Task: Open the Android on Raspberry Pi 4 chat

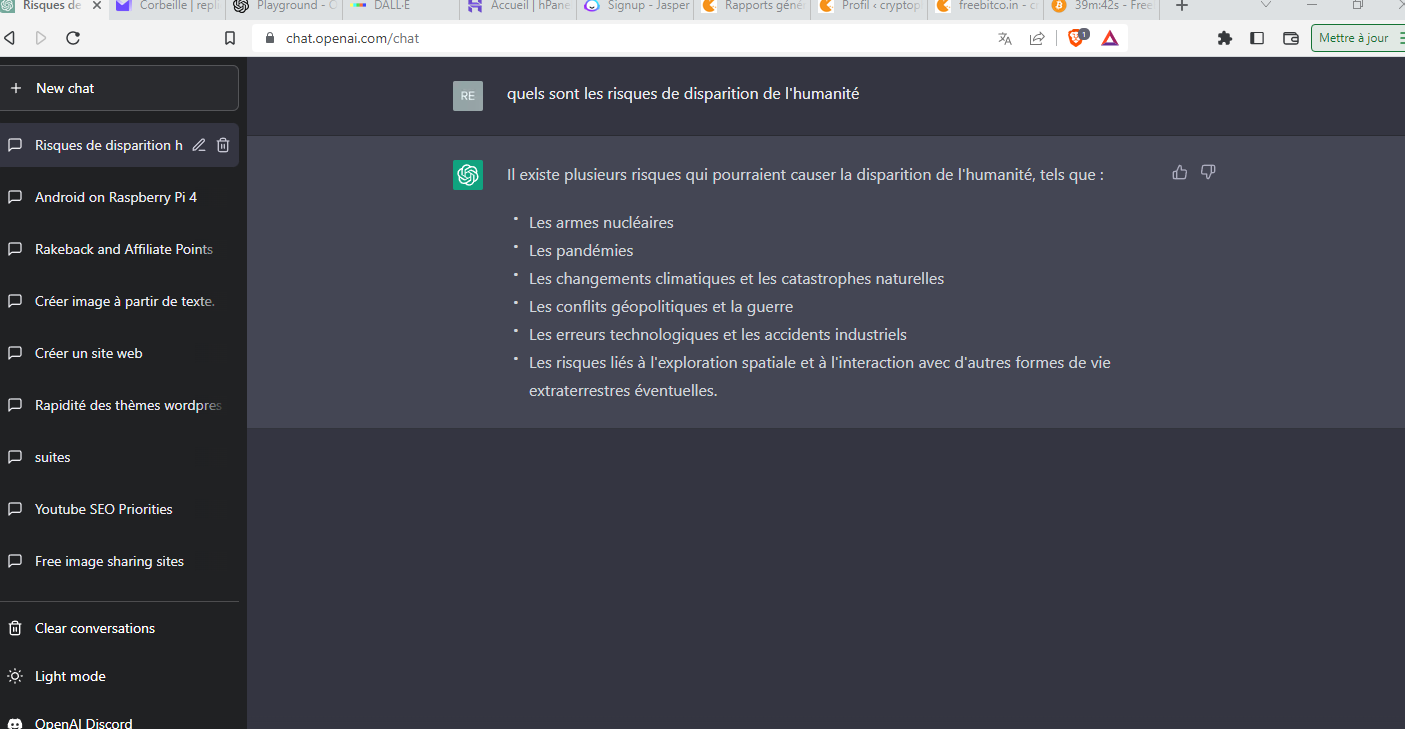Action: (x=116, y=197)
